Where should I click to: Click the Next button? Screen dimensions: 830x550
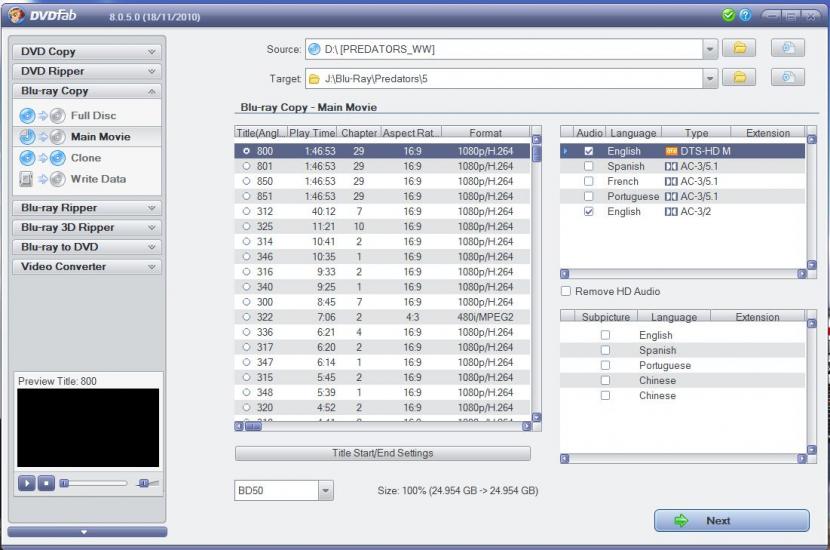tap(732, 521)
